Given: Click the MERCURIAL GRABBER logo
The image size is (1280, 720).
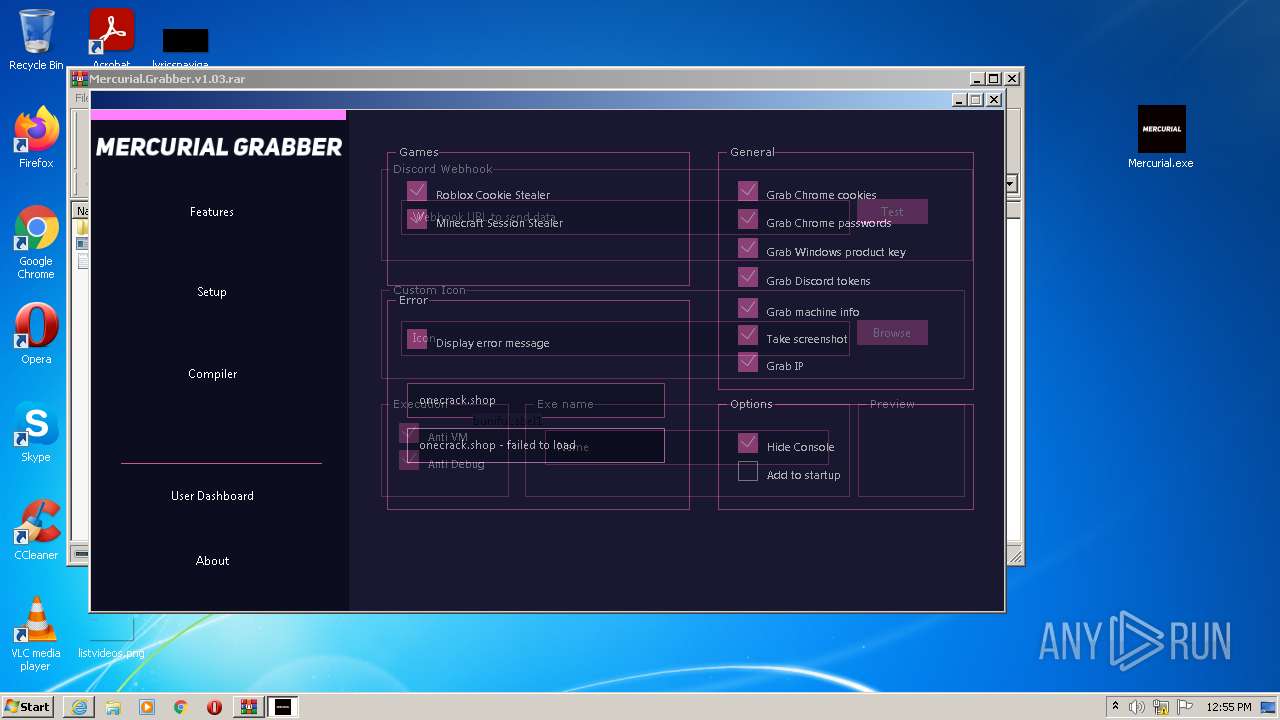Looking at the screenshot, I should [x=219, y=147].
